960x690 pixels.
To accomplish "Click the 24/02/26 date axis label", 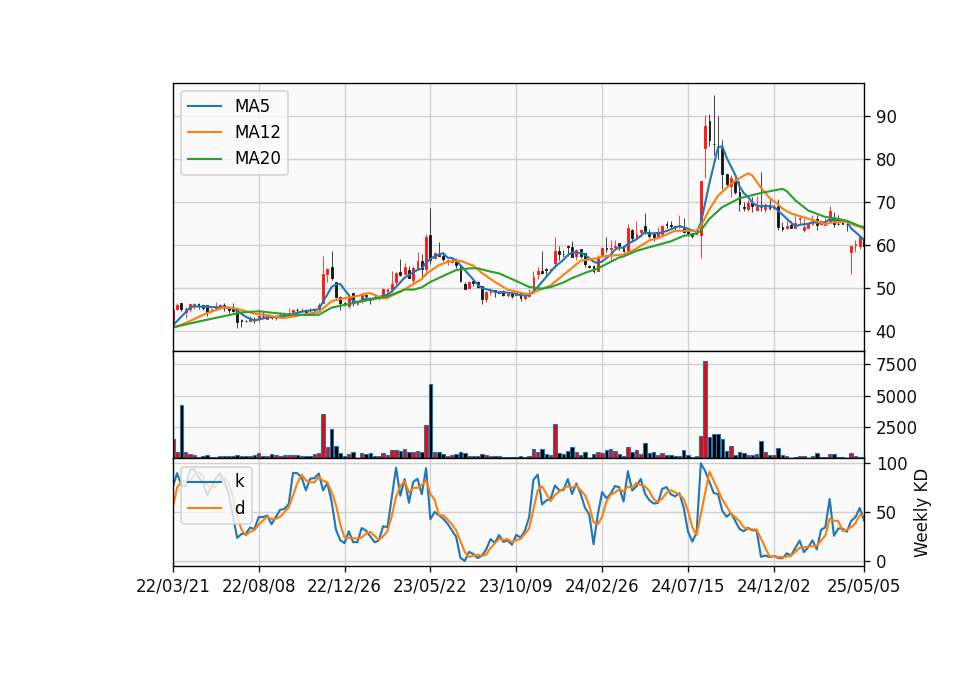I will click(602, 586).
